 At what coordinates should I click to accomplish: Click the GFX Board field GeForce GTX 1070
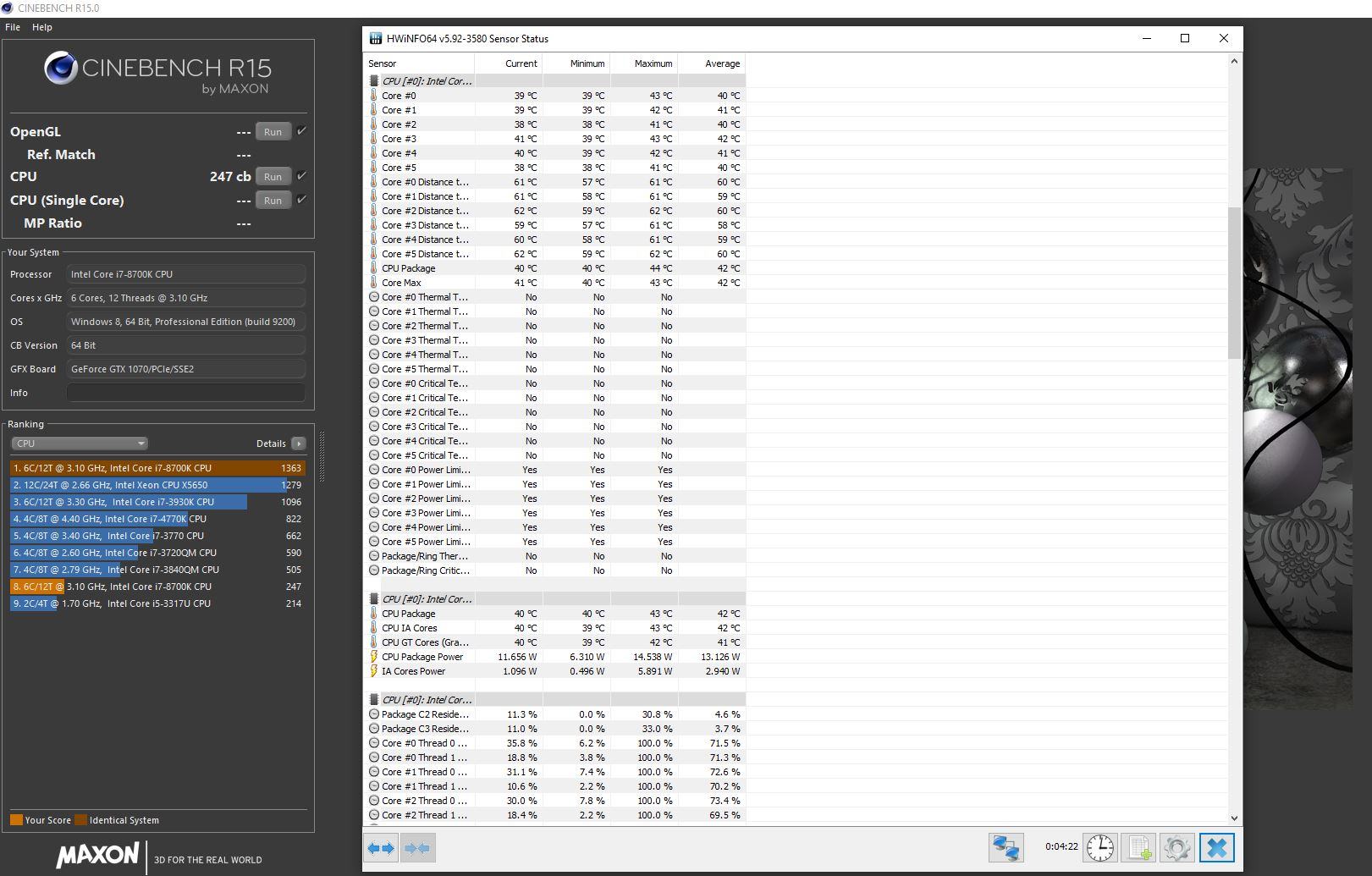tap(185, 369)
